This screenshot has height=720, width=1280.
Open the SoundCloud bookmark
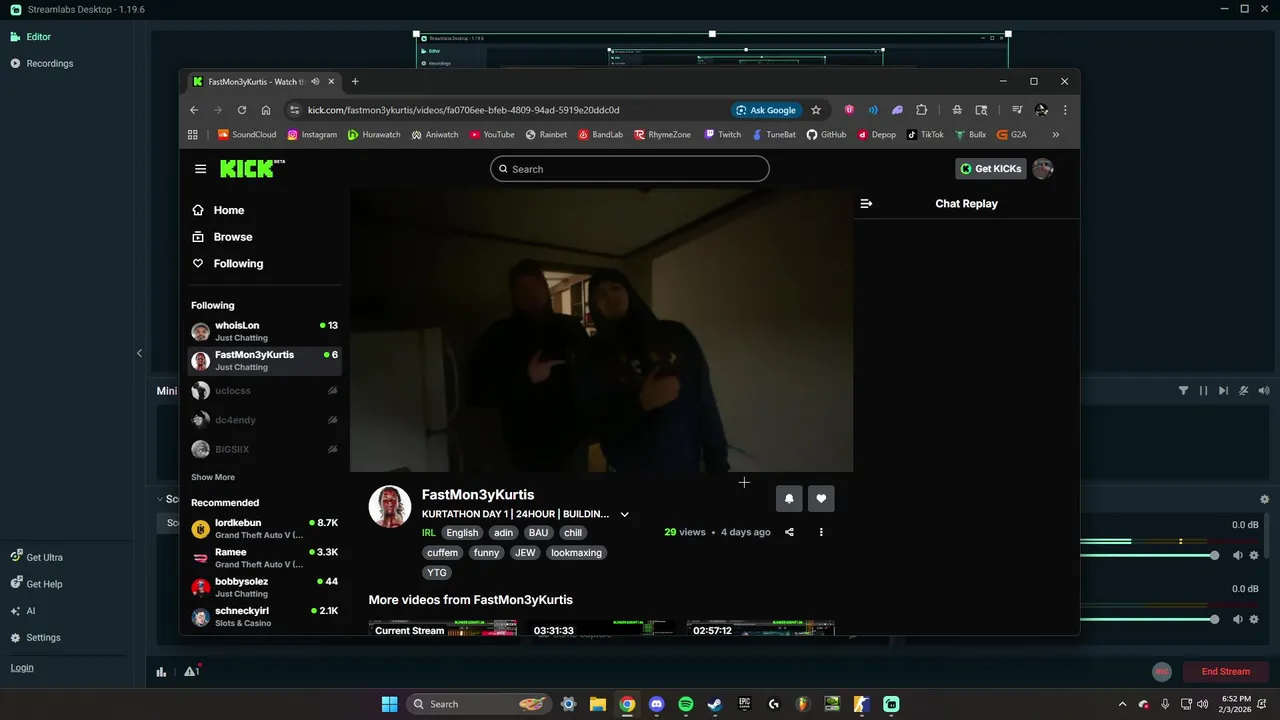point(246,135)
